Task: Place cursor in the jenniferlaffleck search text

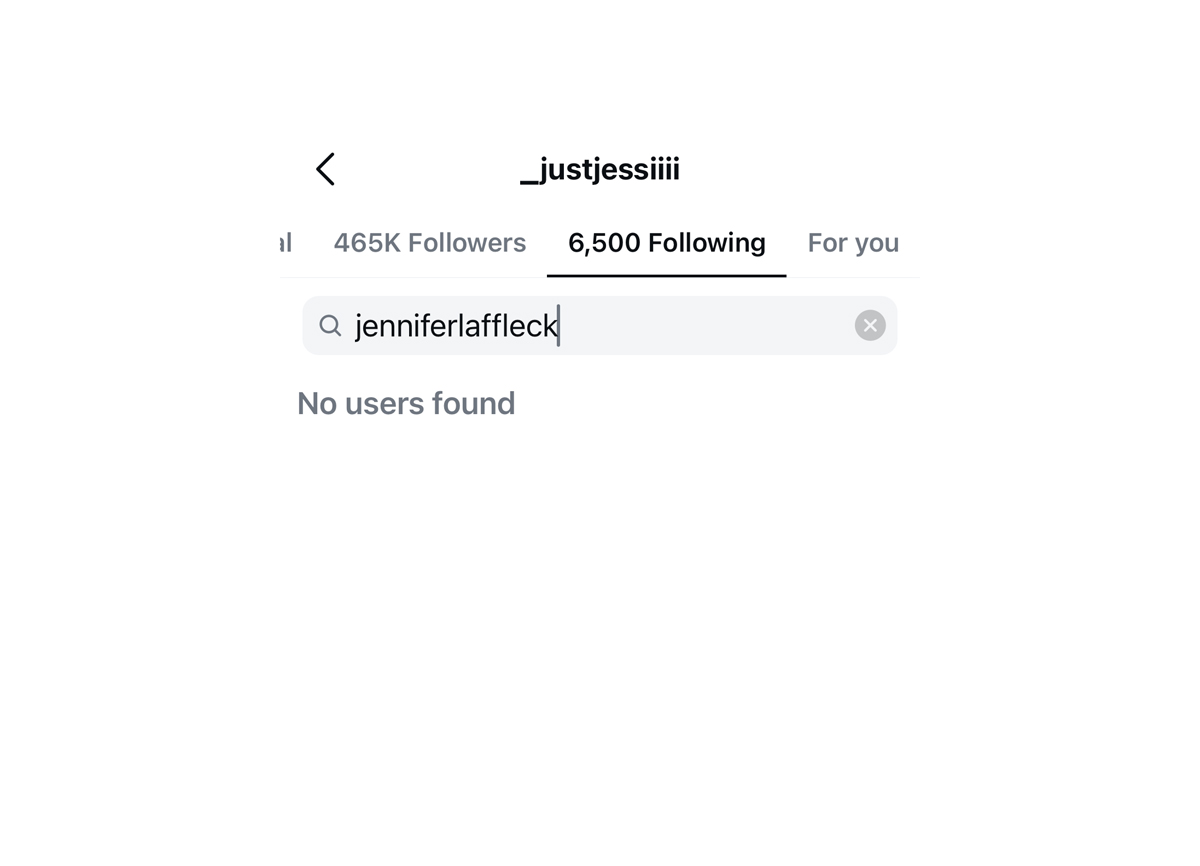Action: click(456, 326)
